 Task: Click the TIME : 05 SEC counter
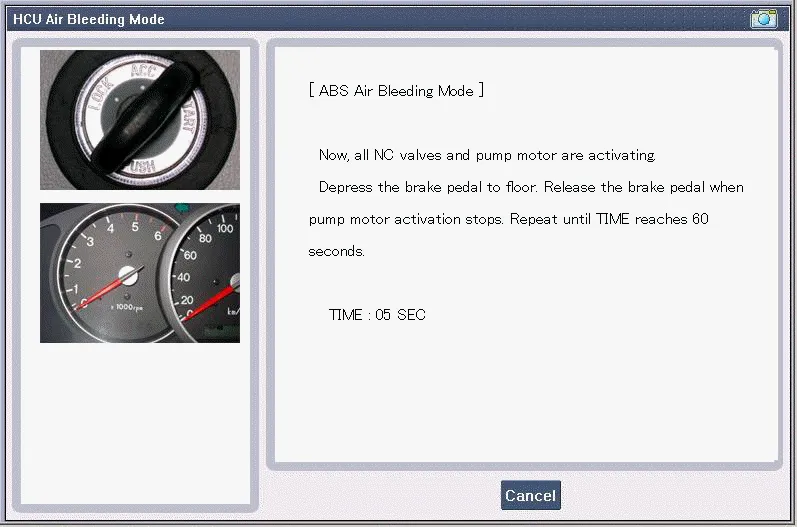(377, 315)
